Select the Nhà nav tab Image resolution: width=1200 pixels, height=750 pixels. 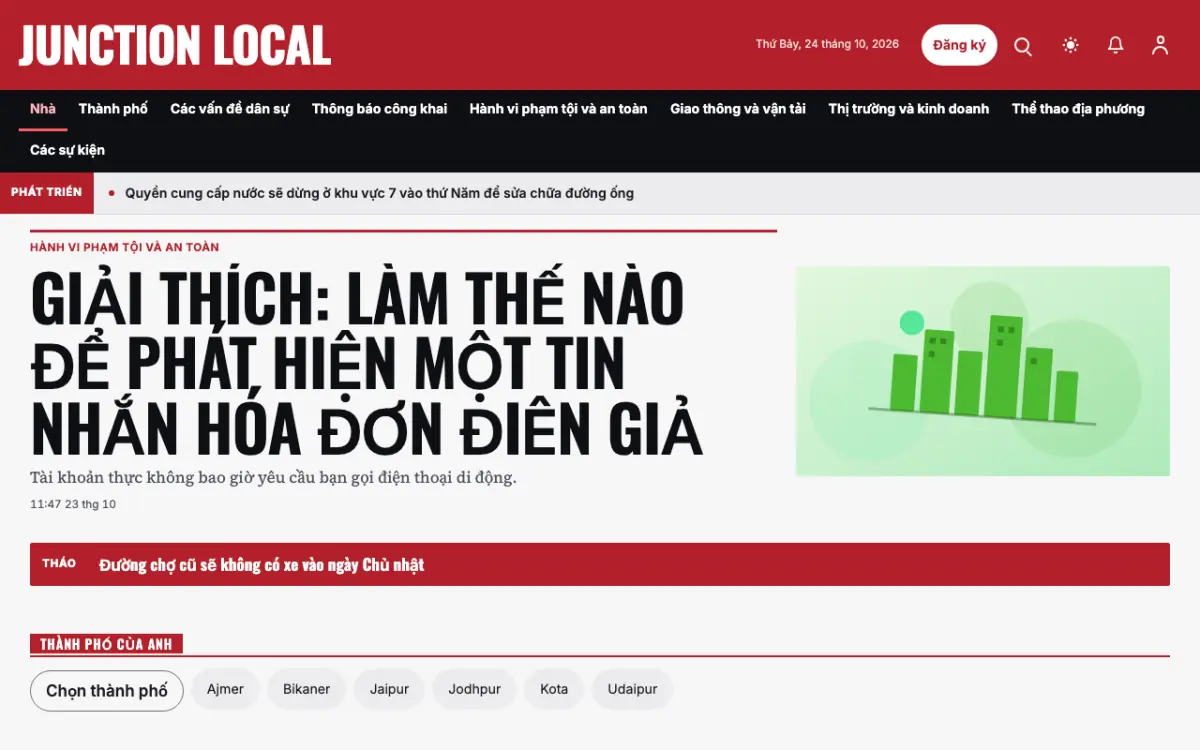[43, 109]
